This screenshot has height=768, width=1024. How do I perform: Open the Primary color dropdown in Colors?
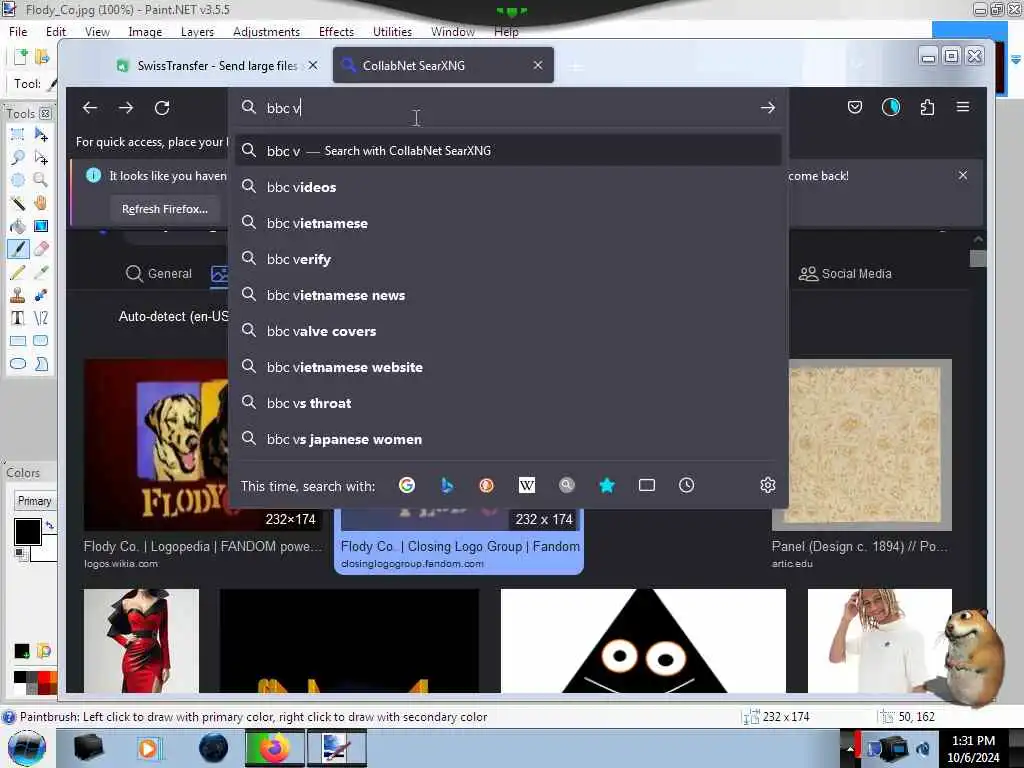tap(35, 501)
